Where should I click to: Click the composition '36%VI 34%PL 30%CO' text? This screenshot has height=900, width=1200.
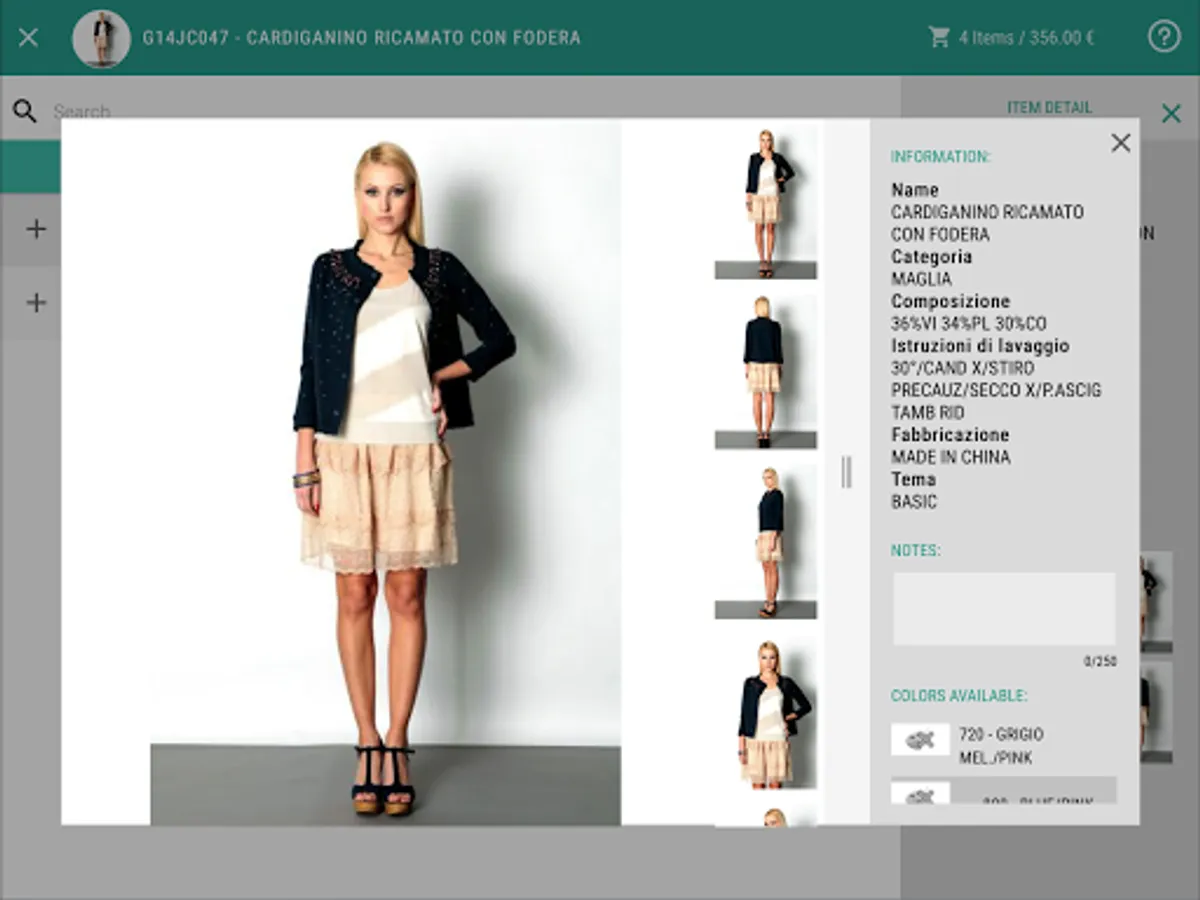click(x=968, y=324)
